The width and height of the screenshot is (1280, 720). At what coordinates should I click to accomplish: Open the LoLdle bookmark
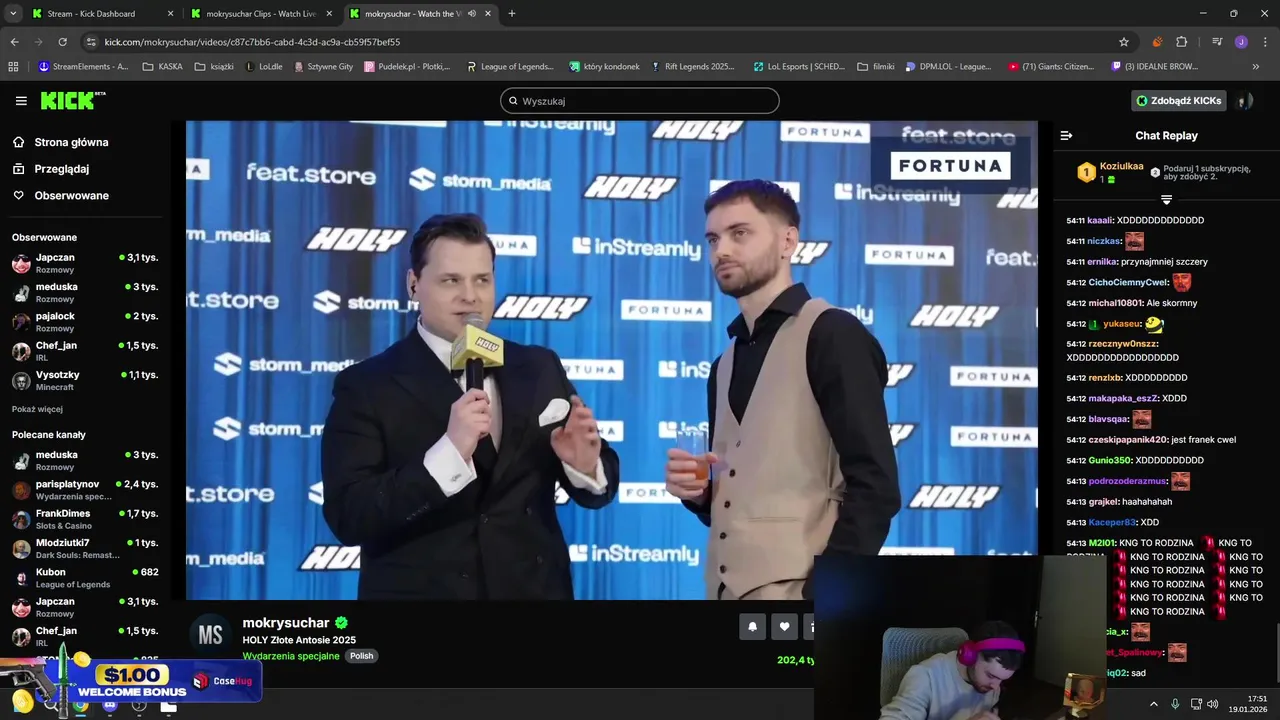pyautogui.click(x=264, y=67)
